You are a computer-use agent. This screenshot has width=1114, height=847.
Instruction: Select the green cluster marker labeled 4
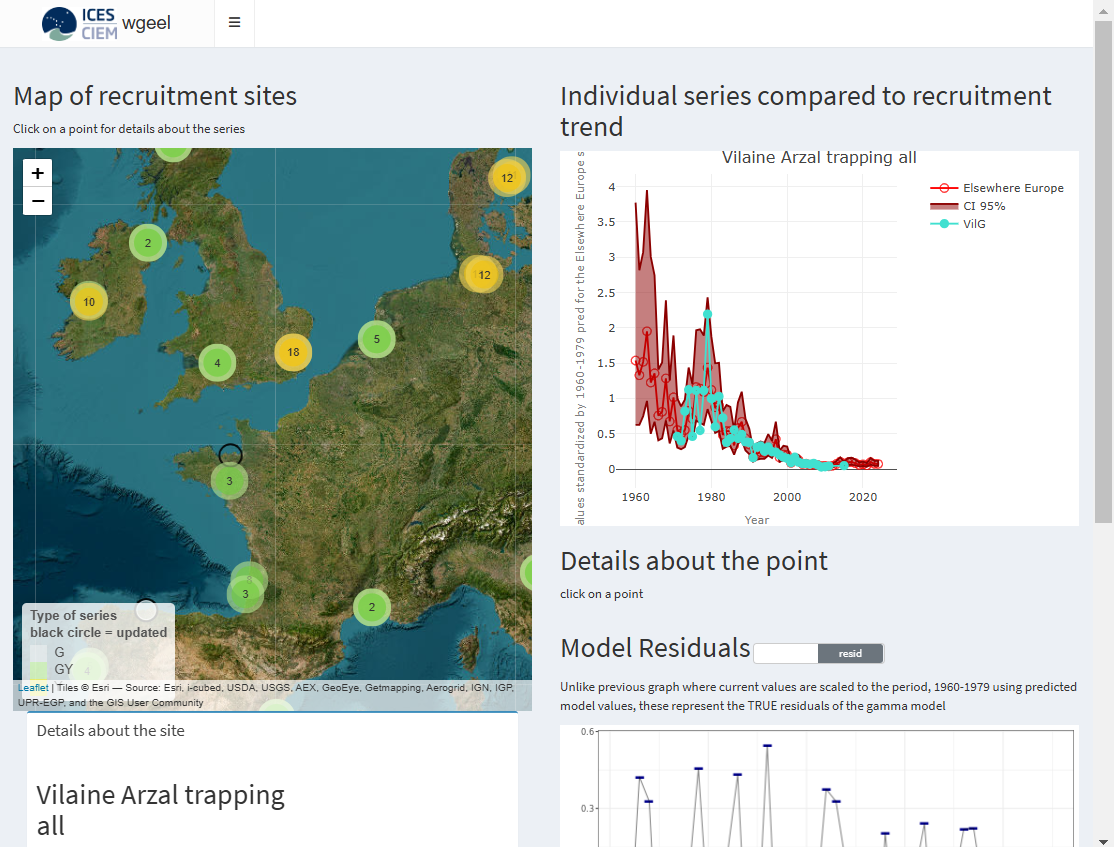click(217, 363)
